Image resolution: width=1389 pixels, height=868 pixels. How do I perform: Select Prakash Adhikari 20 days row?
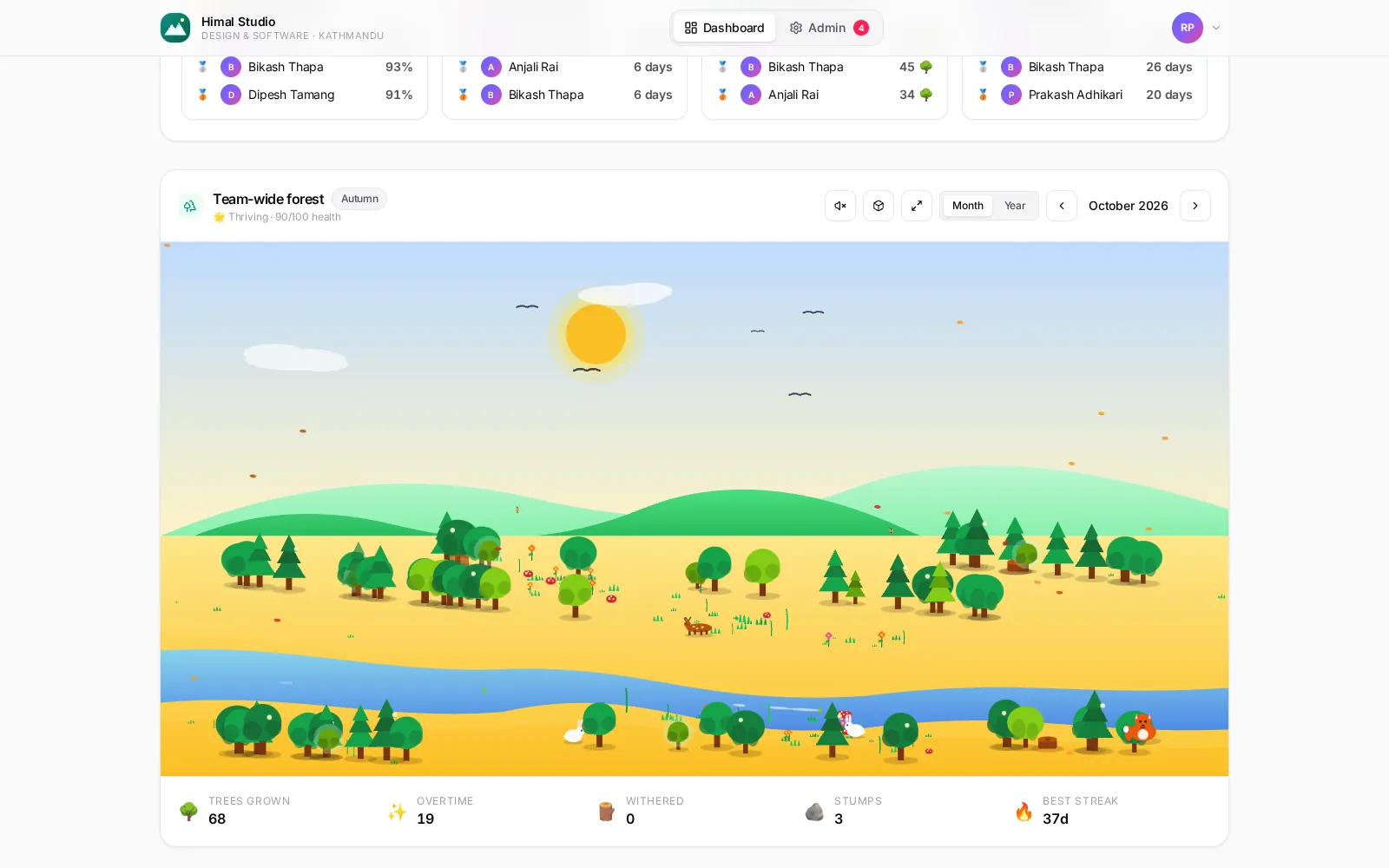point(1084,95)
